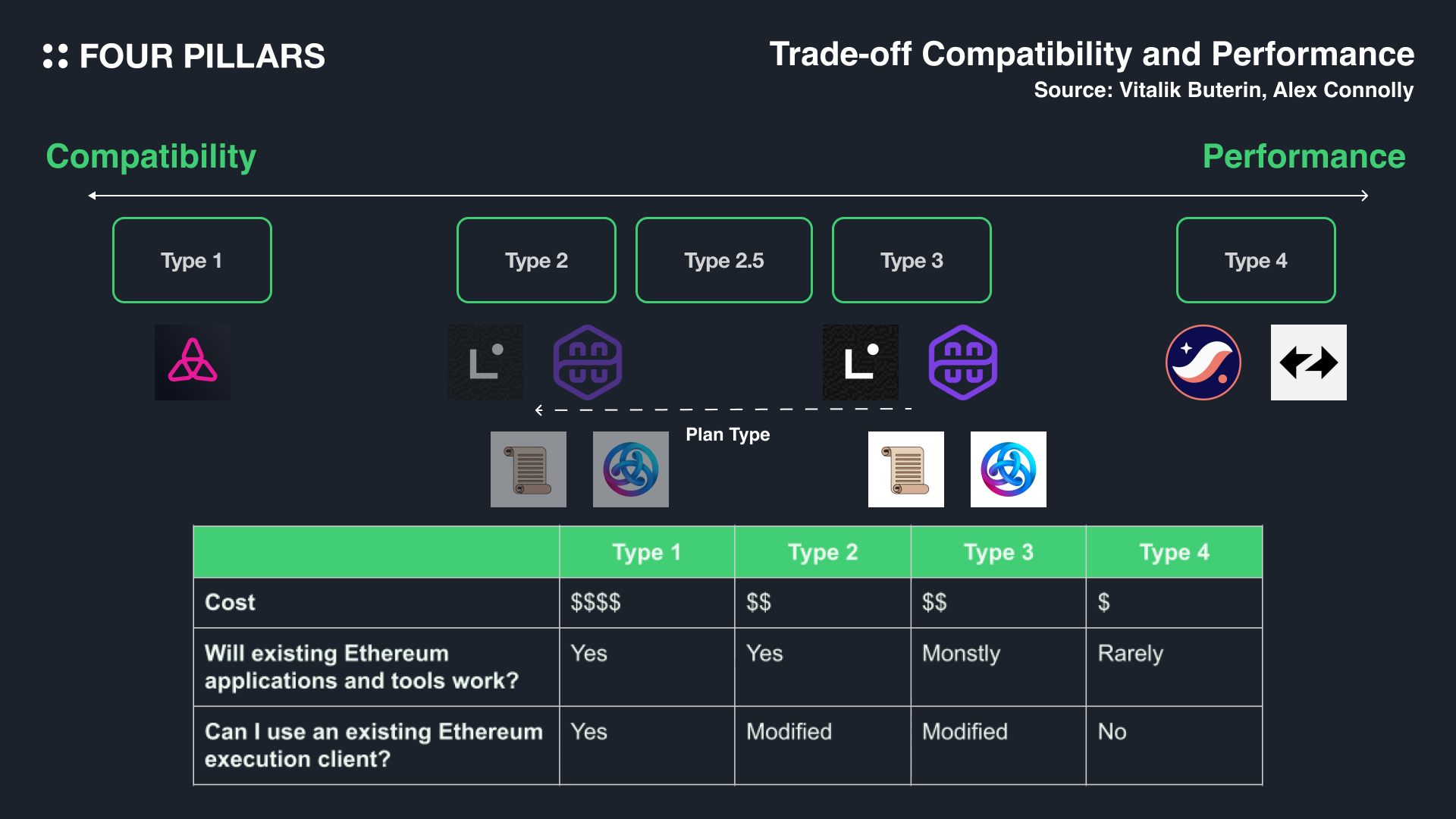Click the Plan Type label
Screen dimensions: 1456x819
(727, 435)
